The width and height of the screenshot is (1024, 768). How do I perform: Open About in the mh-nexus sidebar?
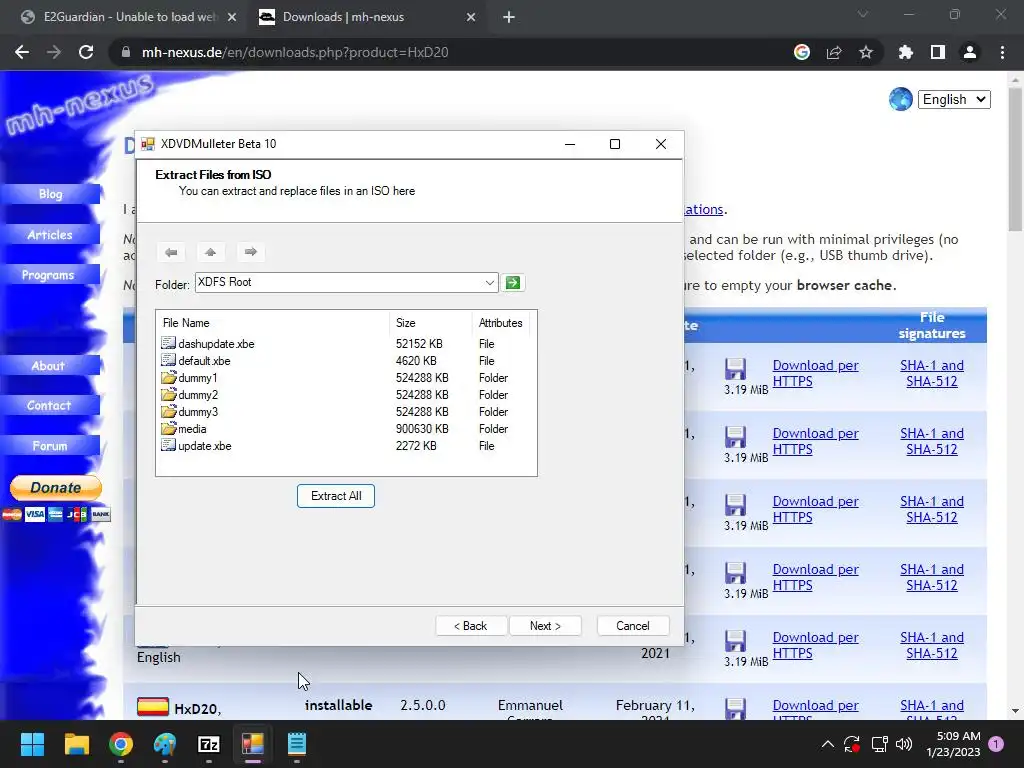coord(50,366)
